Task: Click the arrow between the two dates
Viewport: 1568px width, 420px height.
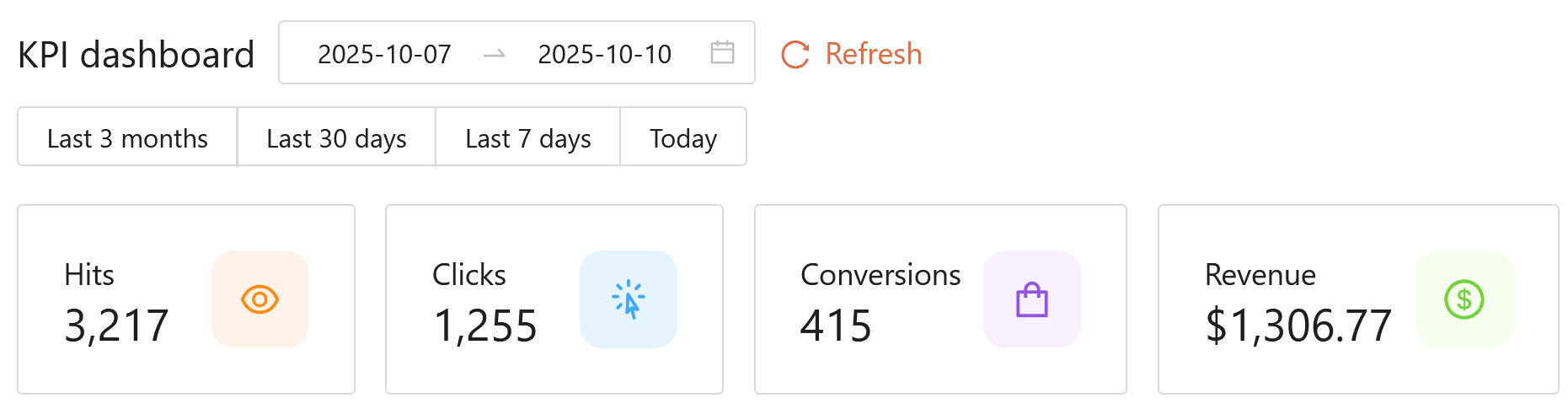Action: coord(495,54)
